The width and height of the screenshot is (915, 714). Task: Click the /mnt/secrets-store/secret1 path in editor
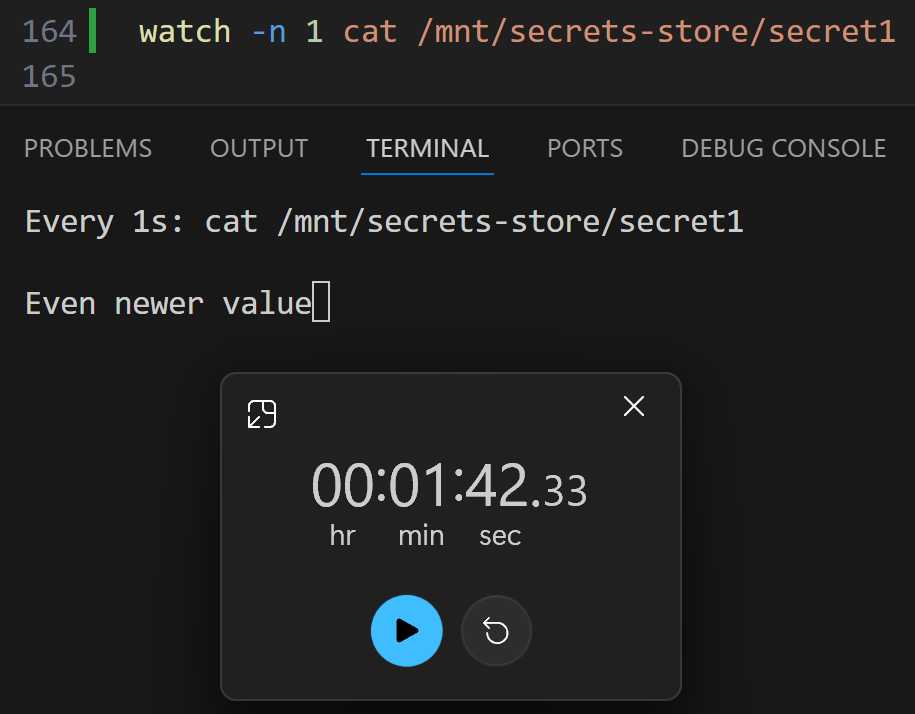(x=656, y=32)
